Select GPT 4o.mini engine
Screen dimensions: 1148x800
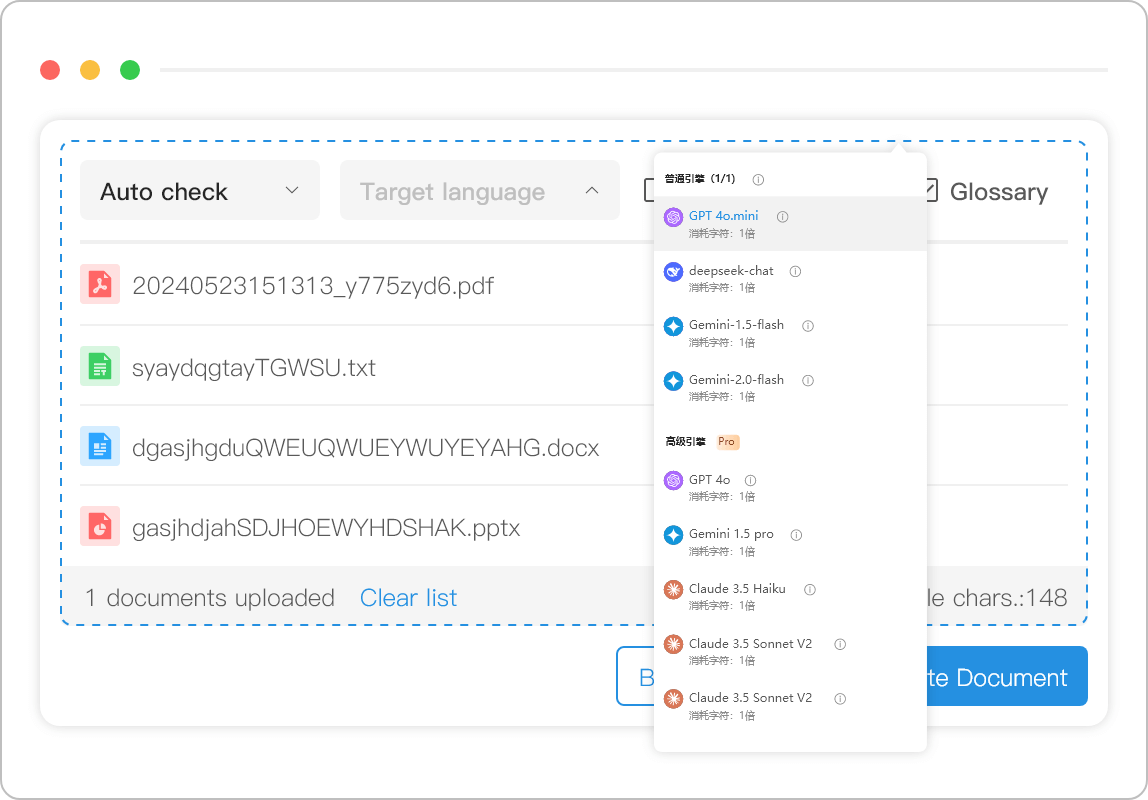click(790, 224)
